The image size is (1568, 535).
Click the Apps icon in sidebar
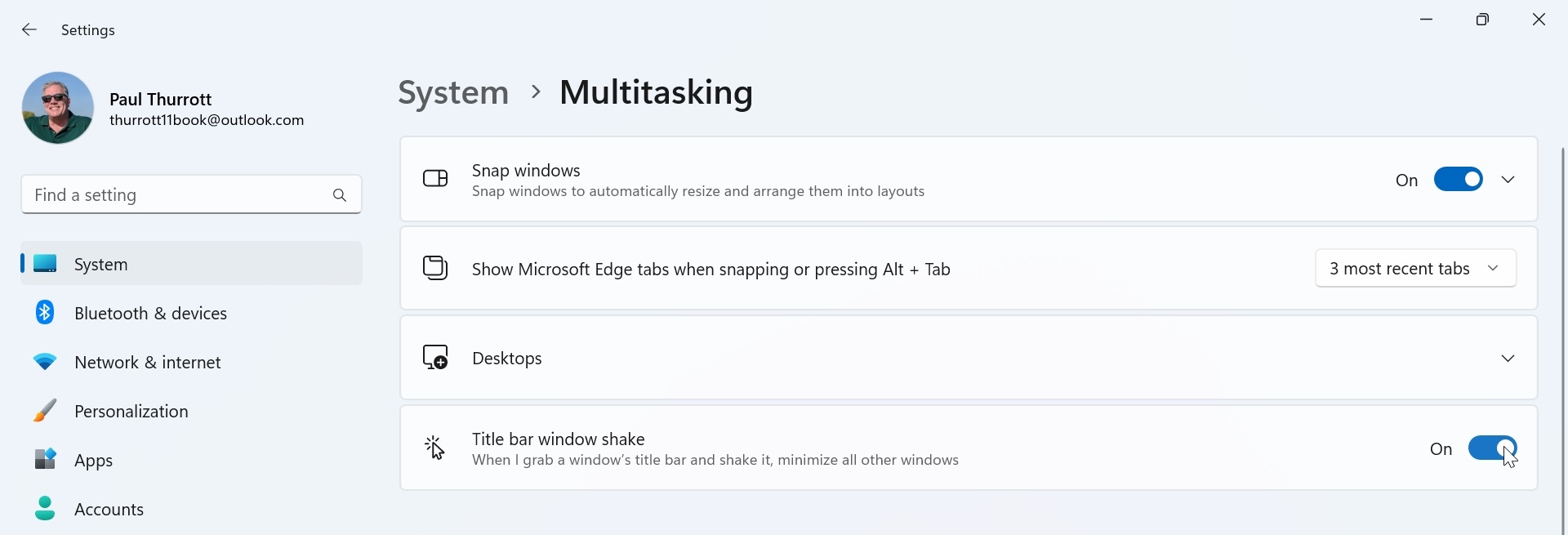45,460
